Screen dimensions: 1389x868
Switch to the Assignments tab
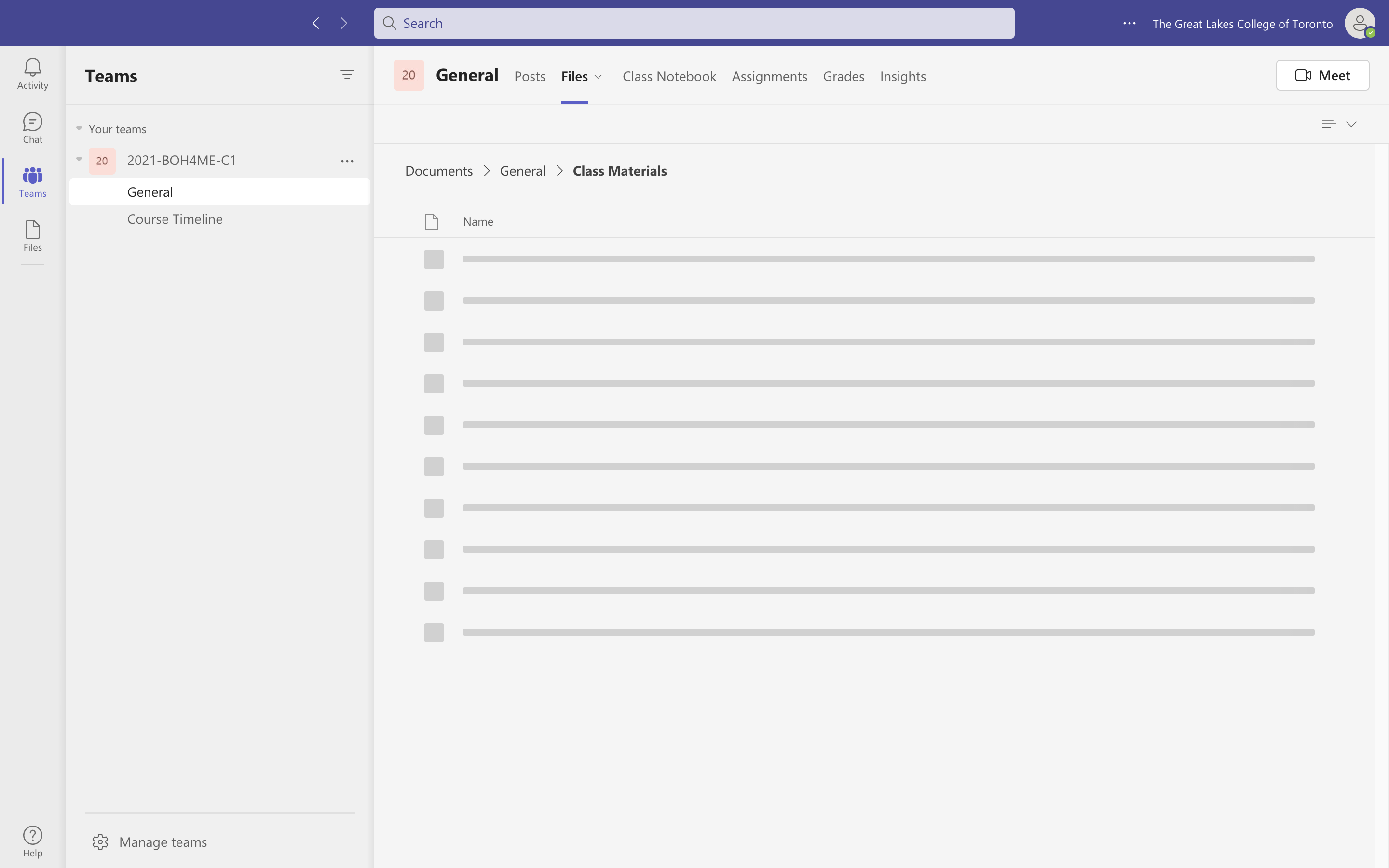(769, 76)
